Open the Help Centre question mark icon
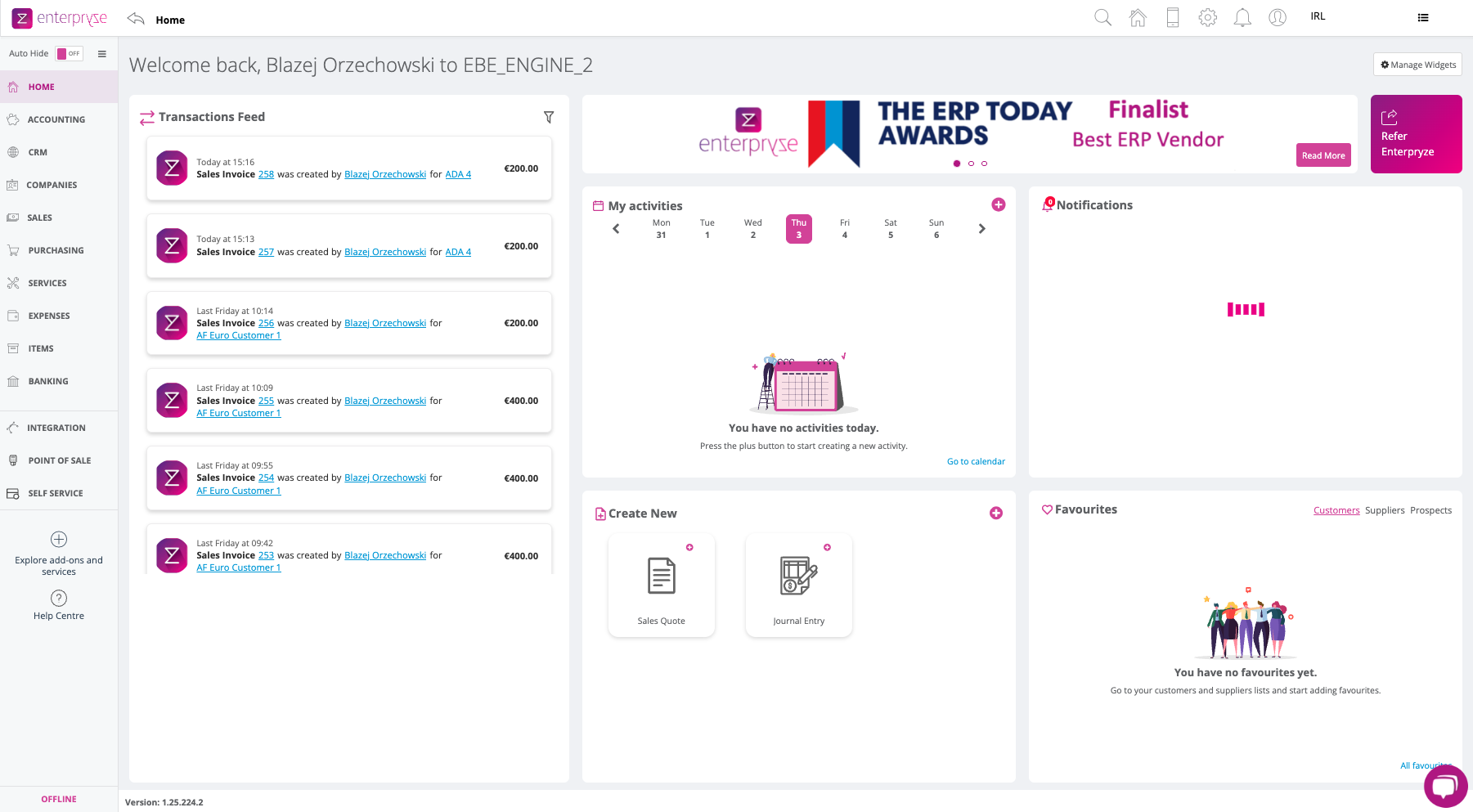The width and height of the screenshot is (1473, 812). click(x=59, y=598)
